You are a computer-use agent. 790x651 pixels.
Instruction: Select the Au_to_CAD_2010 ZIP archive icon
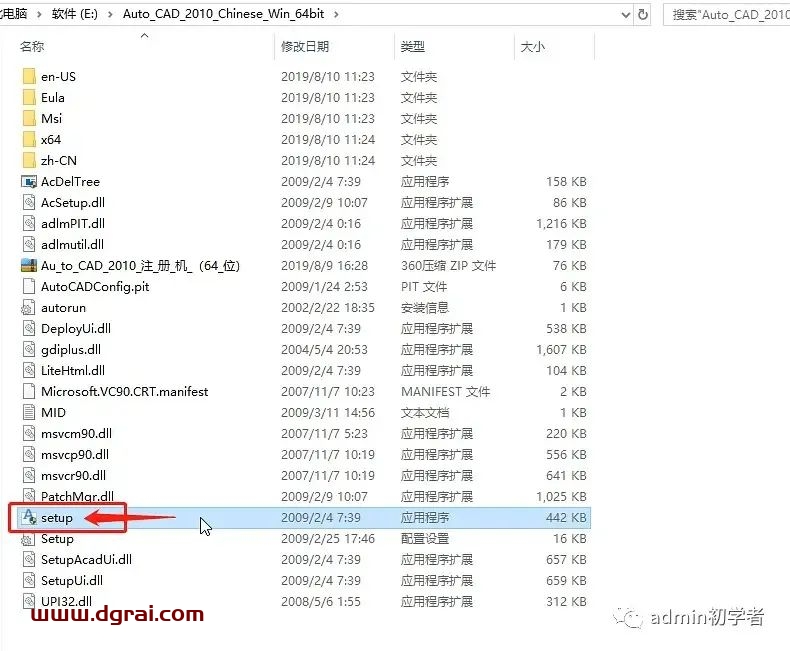tap(29, 266)
